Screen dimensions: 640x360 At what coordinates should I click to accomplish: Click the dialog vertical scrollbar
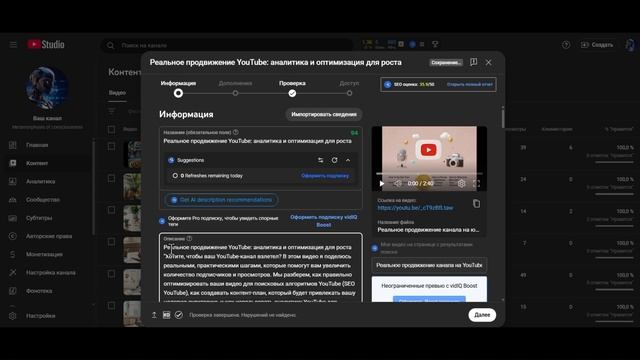(503, 118)
